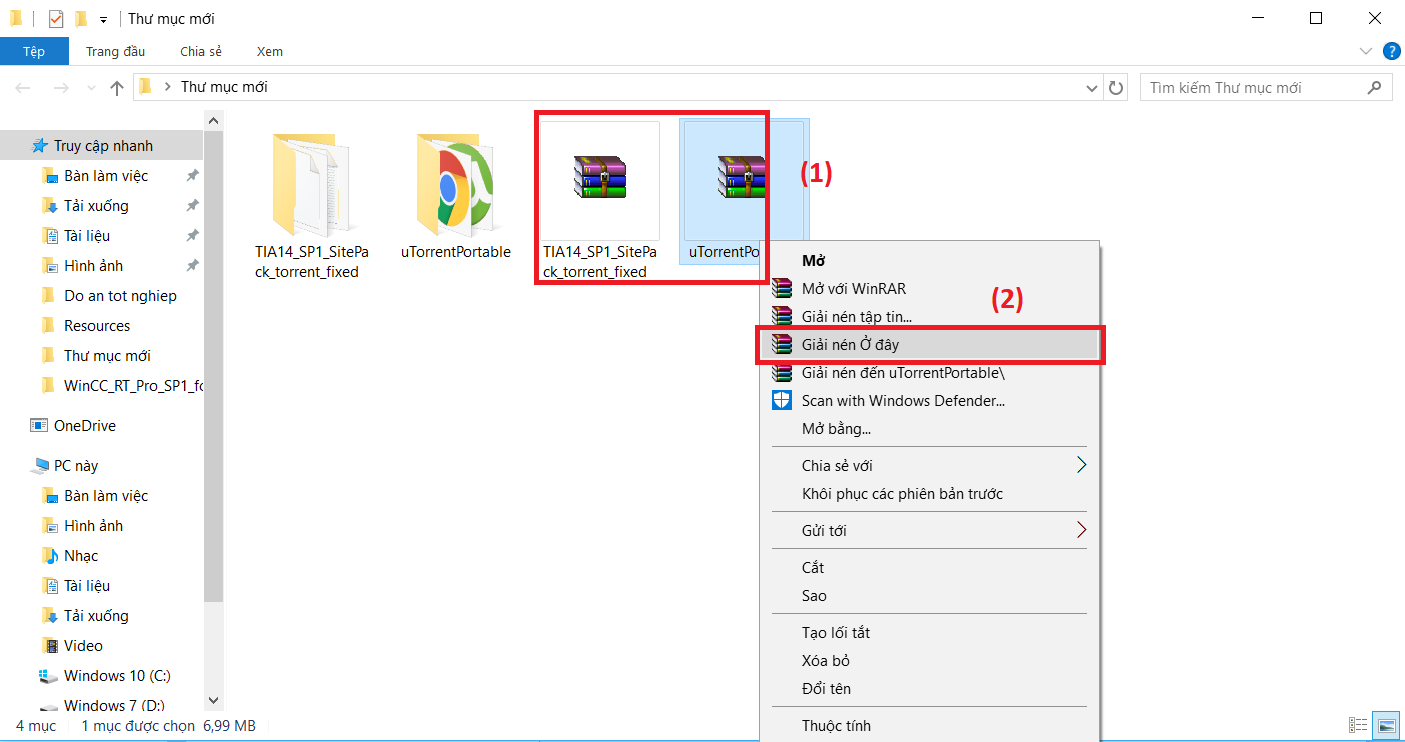Expand the Gửi tới submenu arrow
Image resolution: width=1405 pixels, height=742 pixels.
pyautogui.click(x=1081, y=530)
